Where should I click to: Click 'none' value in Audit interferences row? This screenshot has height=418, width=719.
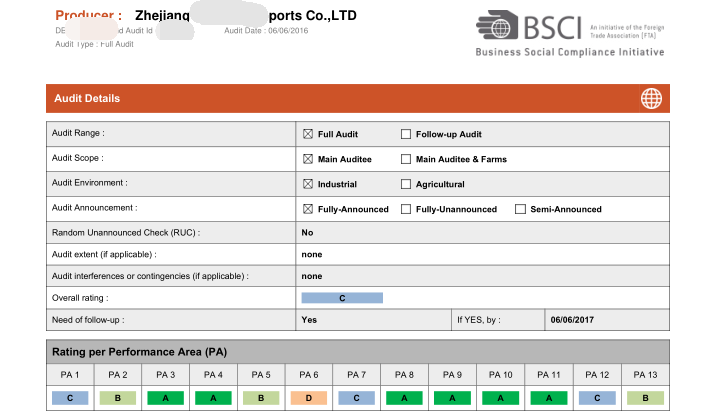[312, 276]
